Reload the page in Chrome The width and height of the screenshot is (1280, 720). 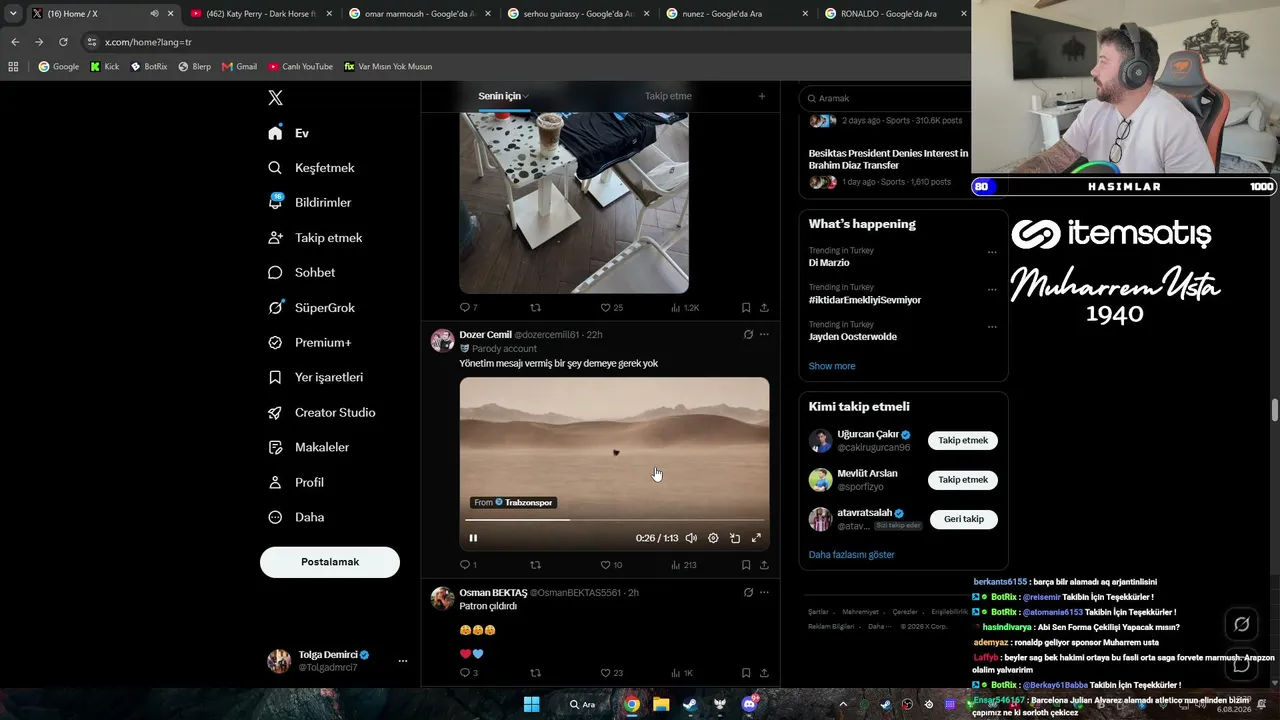(x=63, y=42)
